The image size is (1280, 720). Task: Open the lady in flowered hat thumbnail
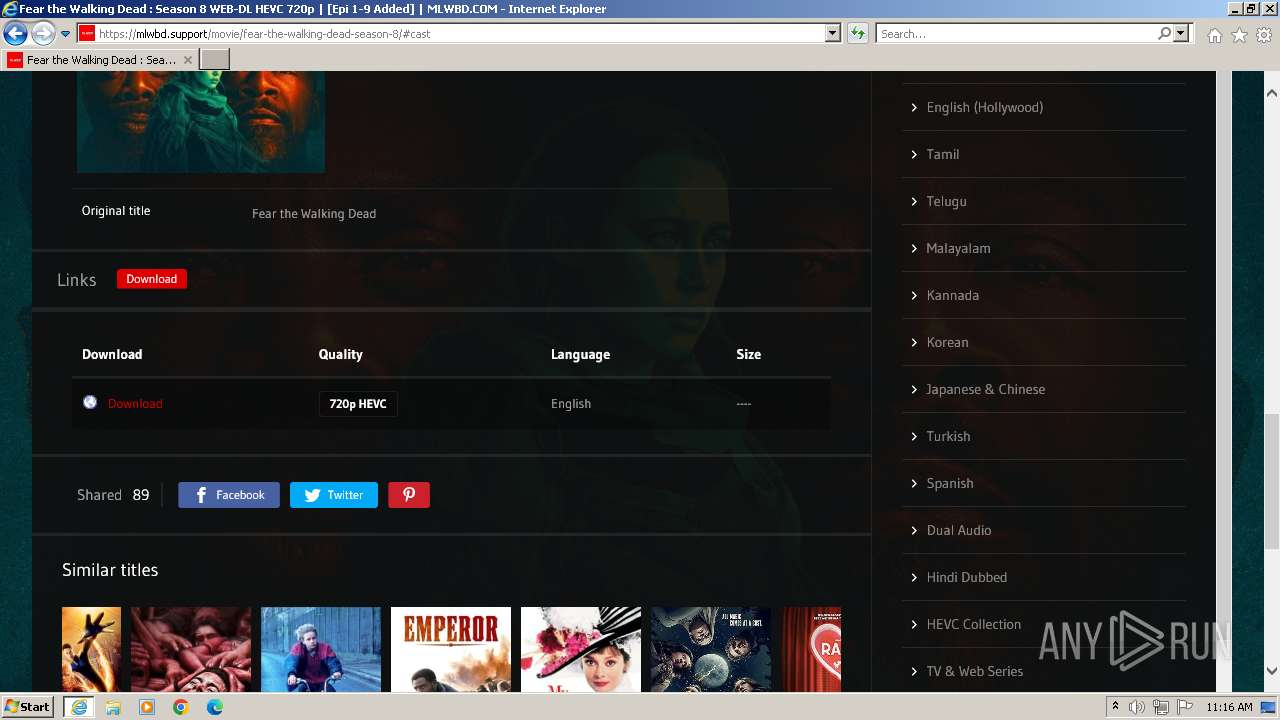pyautogui.click(x=581, y=649)
